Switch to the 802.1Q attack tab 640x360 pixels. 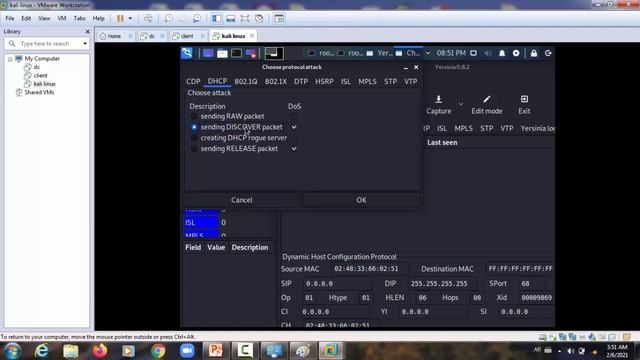point(246,81)
